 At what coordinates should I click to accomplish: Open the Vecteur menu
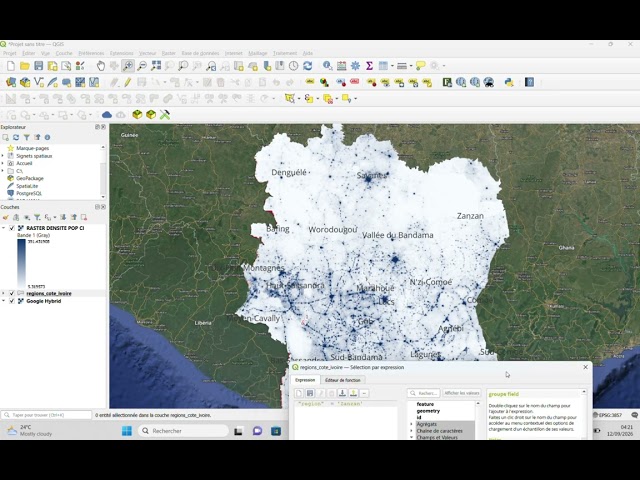147,53
